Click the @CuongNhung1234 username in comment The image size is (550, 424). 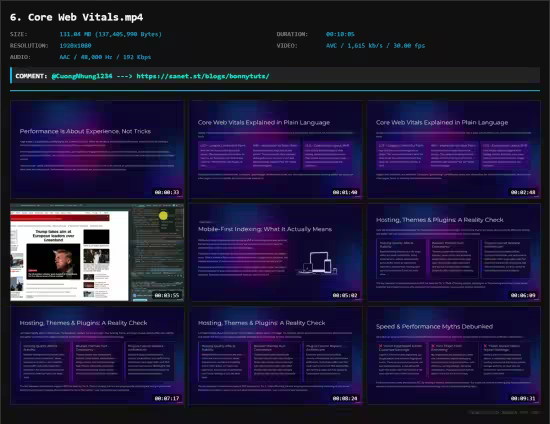pyautogui.click(x=82, y=76)
